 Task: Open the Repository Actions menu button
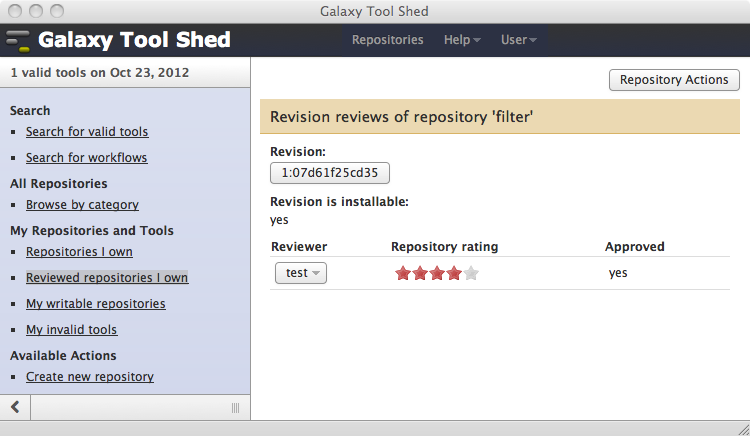pyautogui.click(x=674, y=80)
